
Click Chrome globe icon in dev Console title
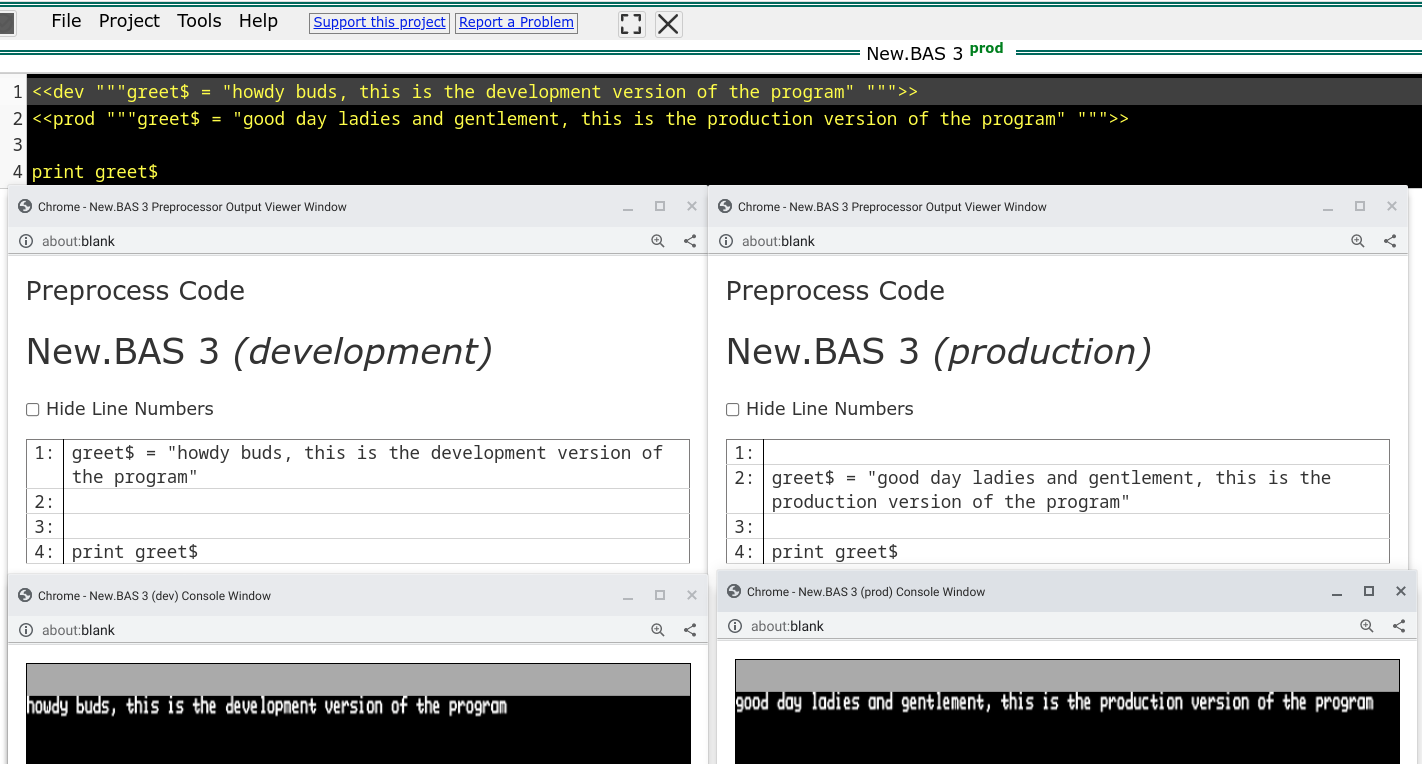click(x=25, y=596)
